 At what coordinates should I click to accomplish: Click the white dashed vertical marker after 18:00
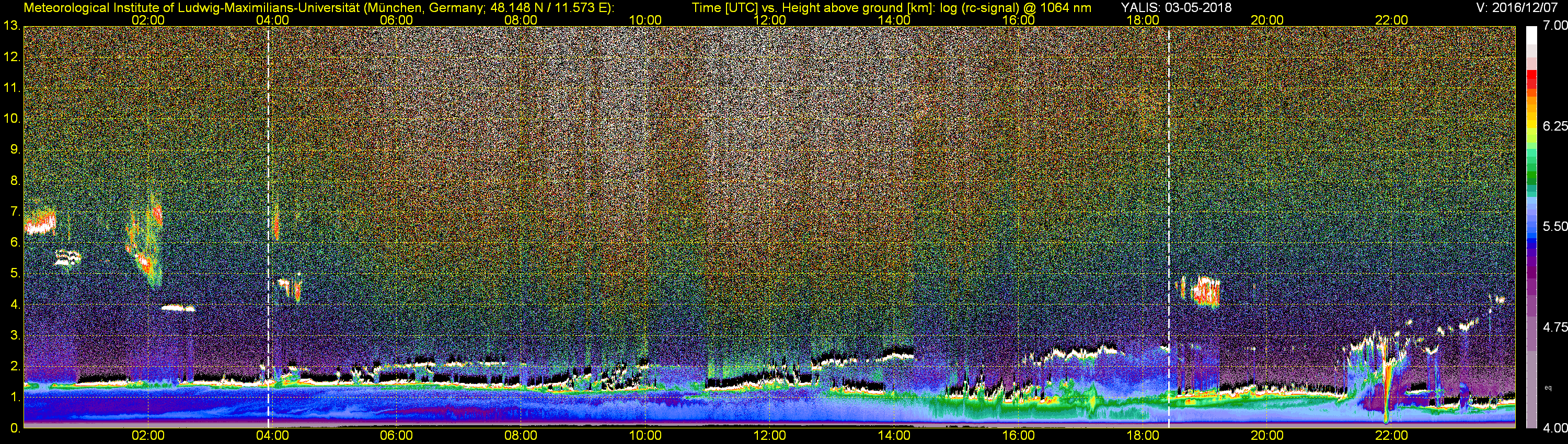point(1169,227)
